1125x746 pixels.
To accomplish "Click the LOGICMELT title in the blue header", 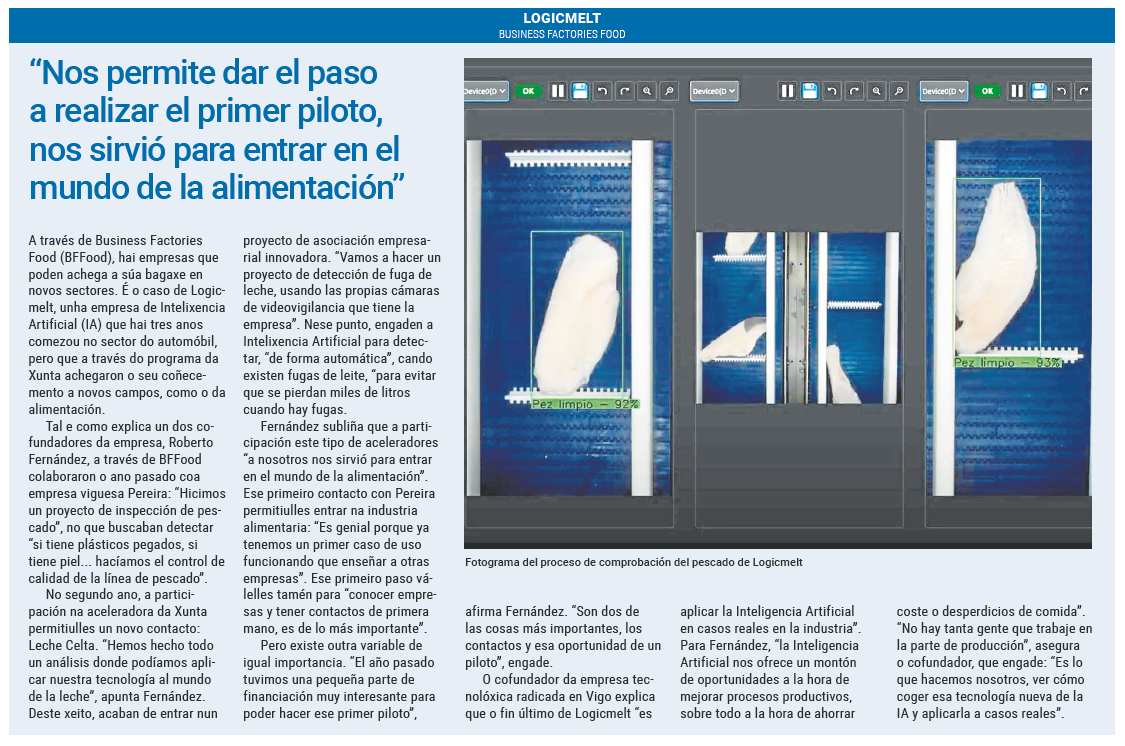I will (562, 19).
